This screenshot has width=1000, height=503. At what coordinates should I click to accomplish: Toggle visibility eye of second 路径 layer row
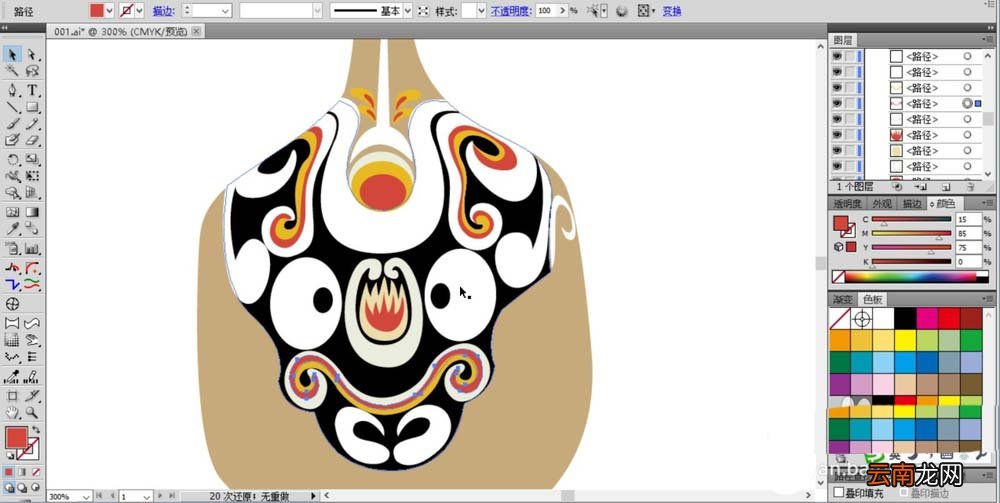point(837,72)
